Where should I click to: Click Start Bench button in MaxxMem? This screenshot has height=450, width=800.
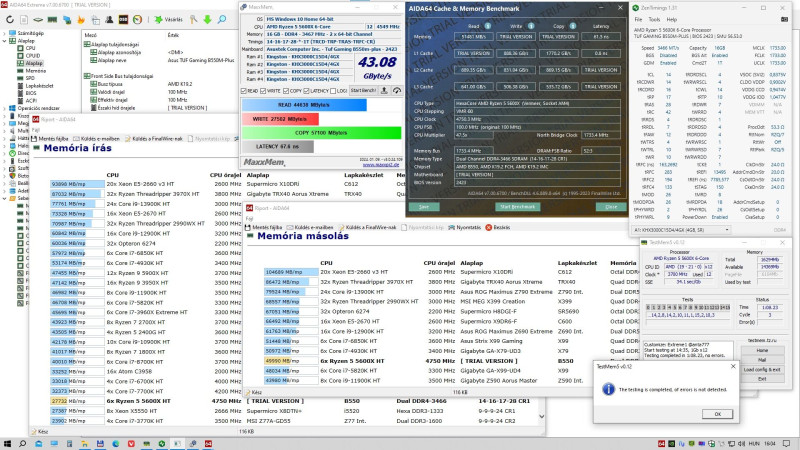pos(363,90)
